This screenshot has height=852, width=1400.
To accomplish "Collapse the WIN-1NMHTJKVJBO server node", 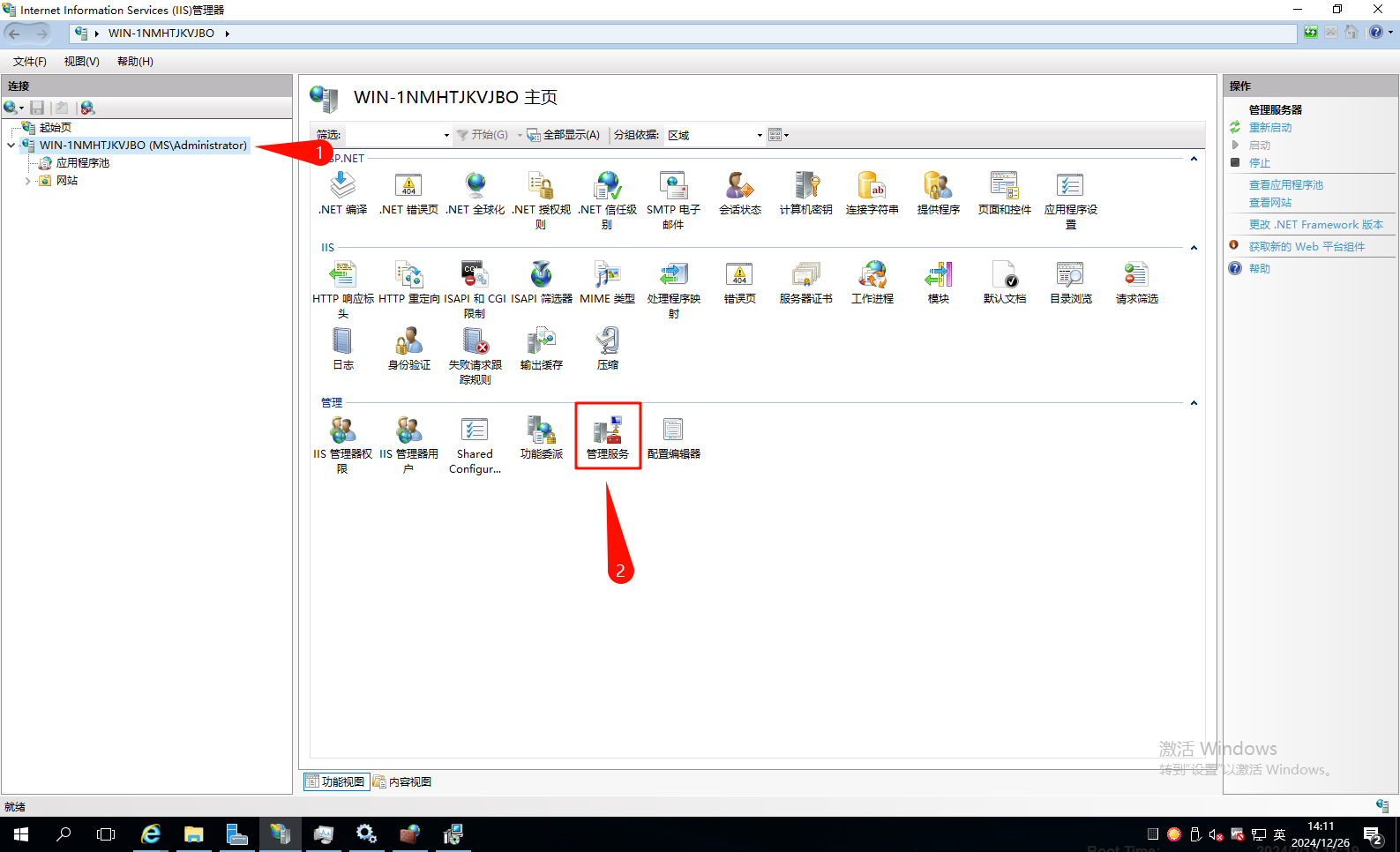I will (11, 146).
